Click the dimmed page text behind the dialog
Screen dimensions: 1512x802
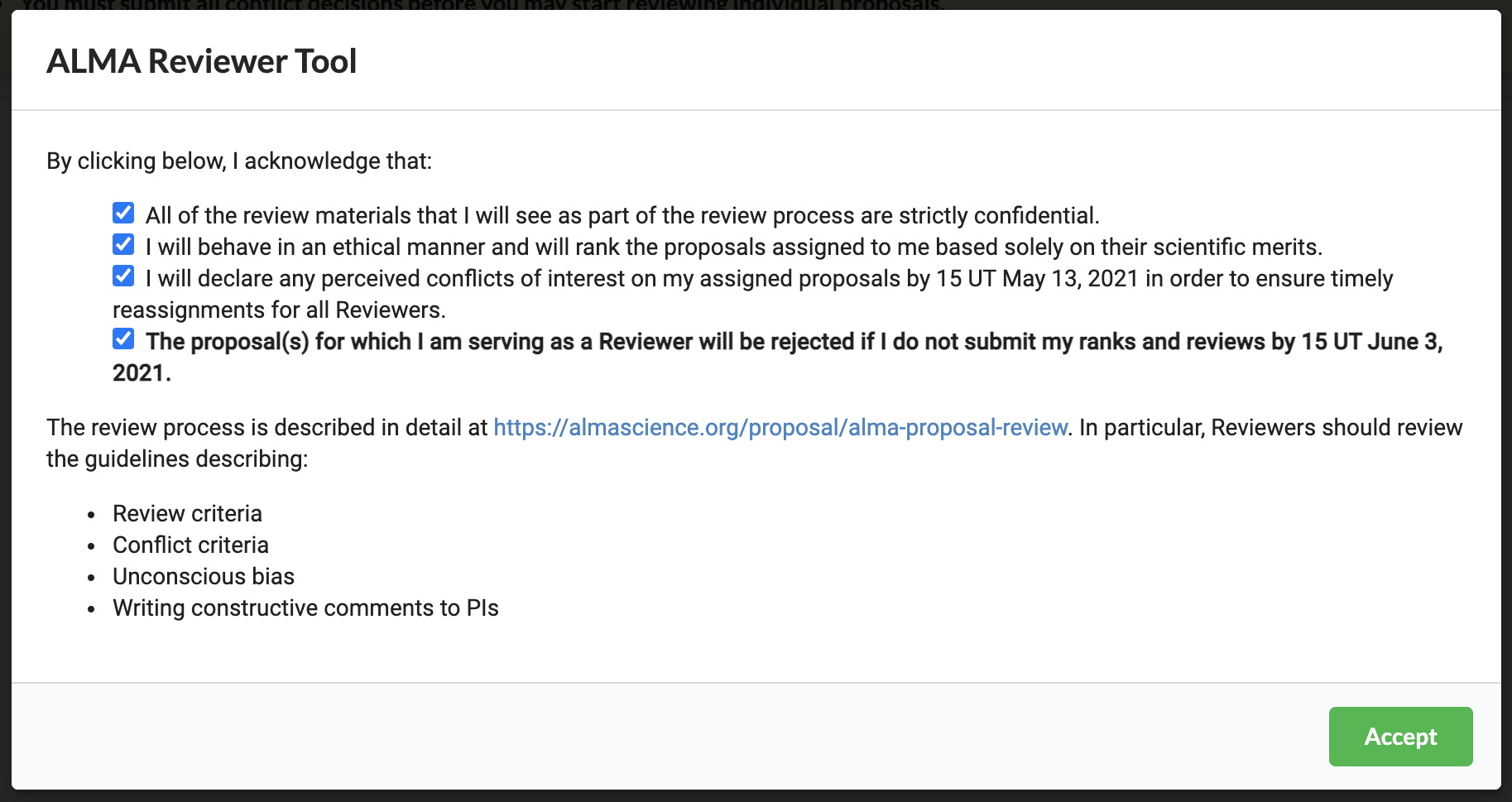tap(480, 5)
